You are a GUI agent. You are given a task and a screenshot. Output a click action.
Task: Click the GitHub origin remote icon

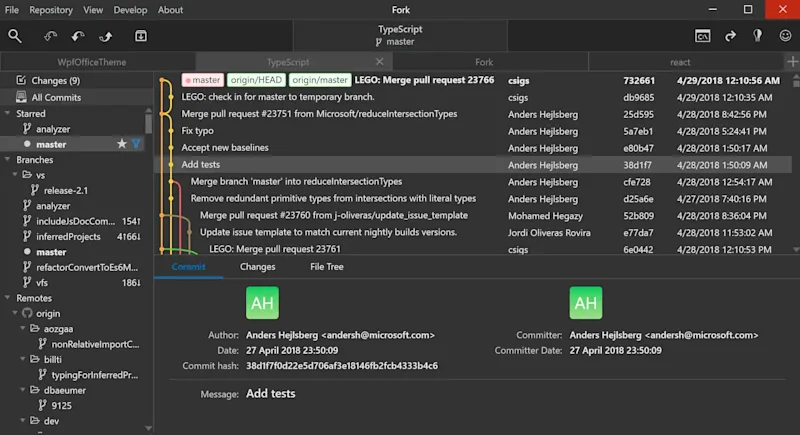coord(27,313)
